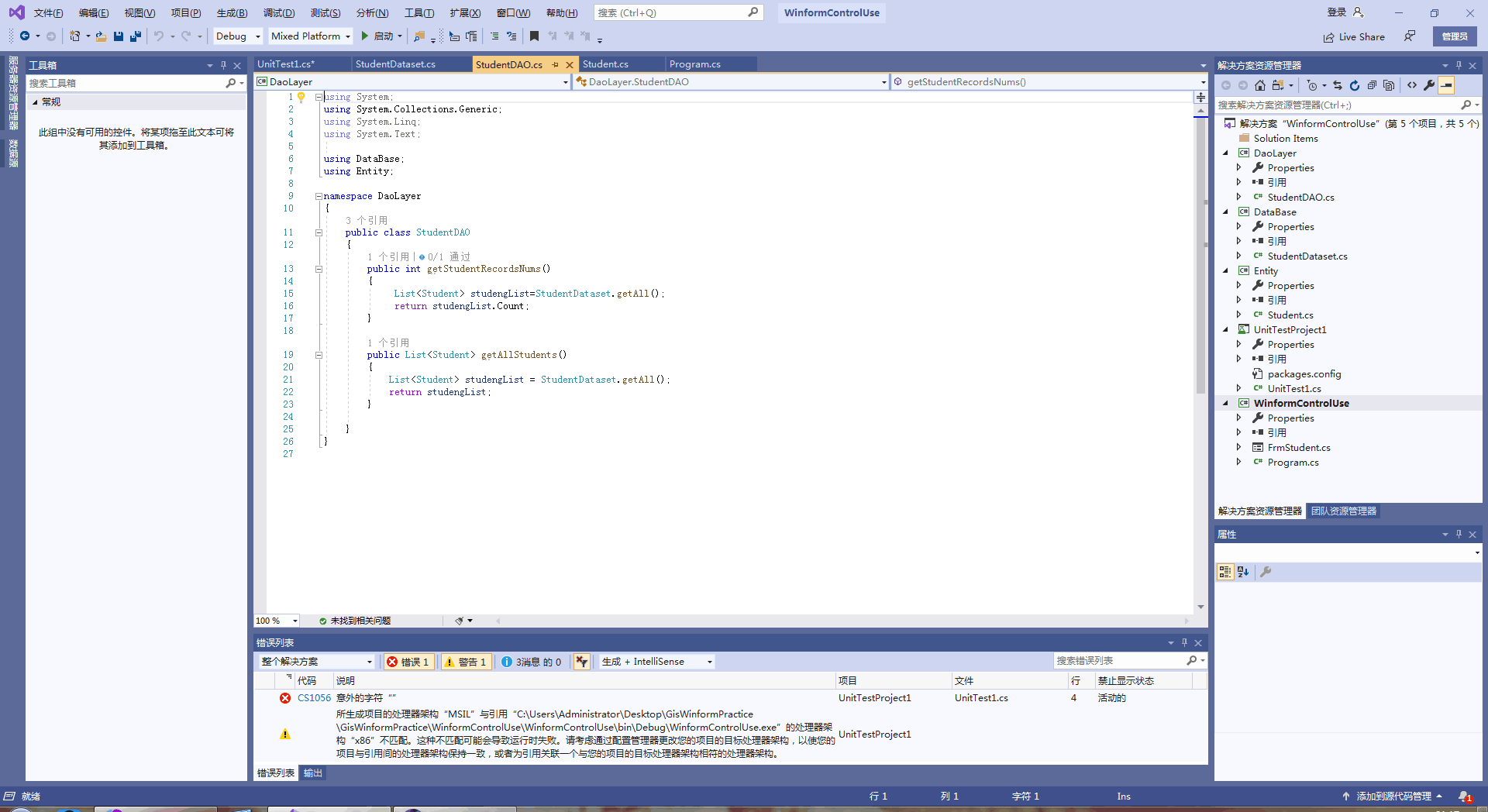Screen dimensions: 1488x812
Task: Select FrmStudent.cs in Solution Explorer
Action: pyautogui.click(x=1299, y=448)
